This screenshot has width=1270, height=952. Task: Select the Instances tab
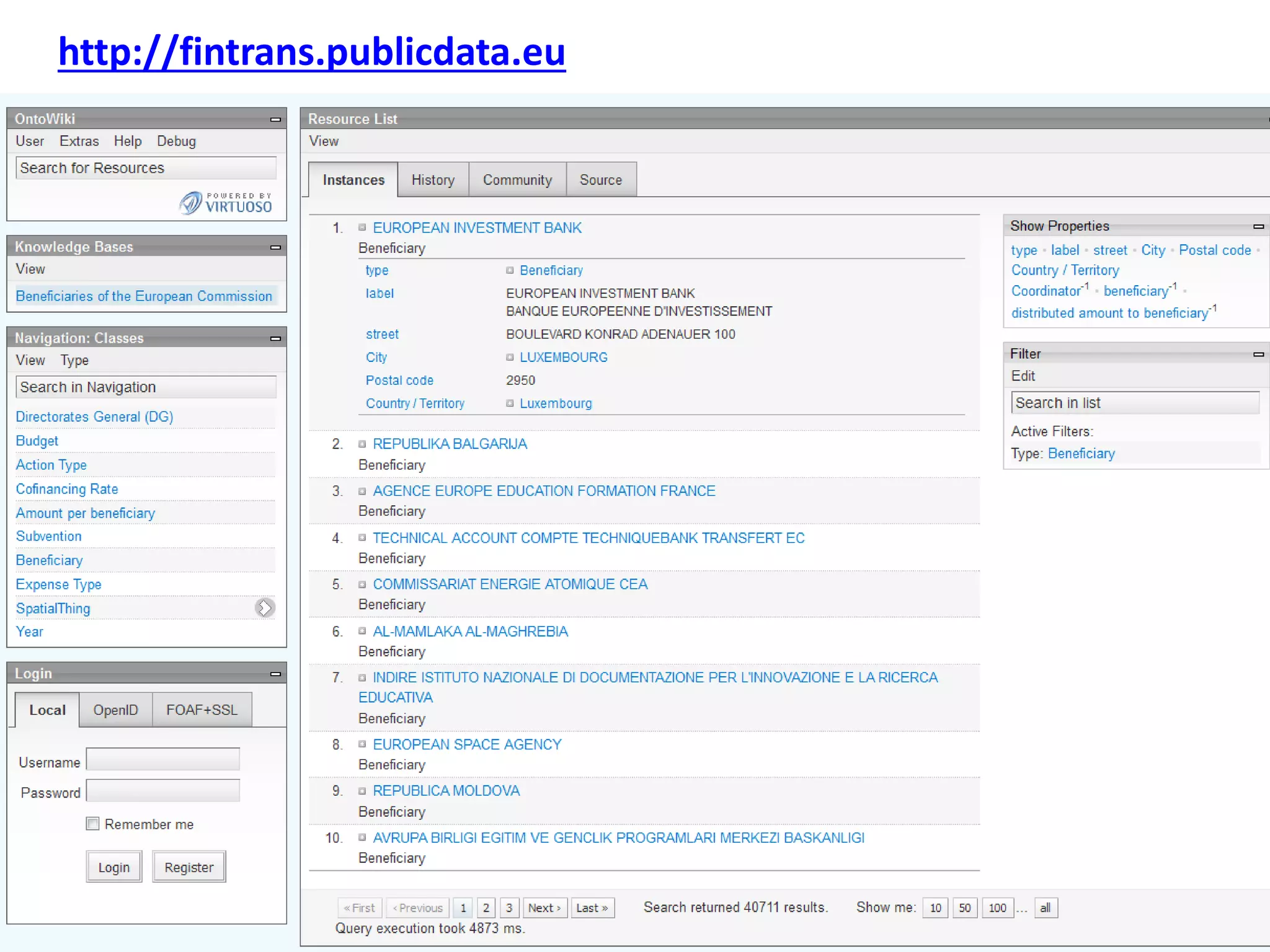point(353,180)
